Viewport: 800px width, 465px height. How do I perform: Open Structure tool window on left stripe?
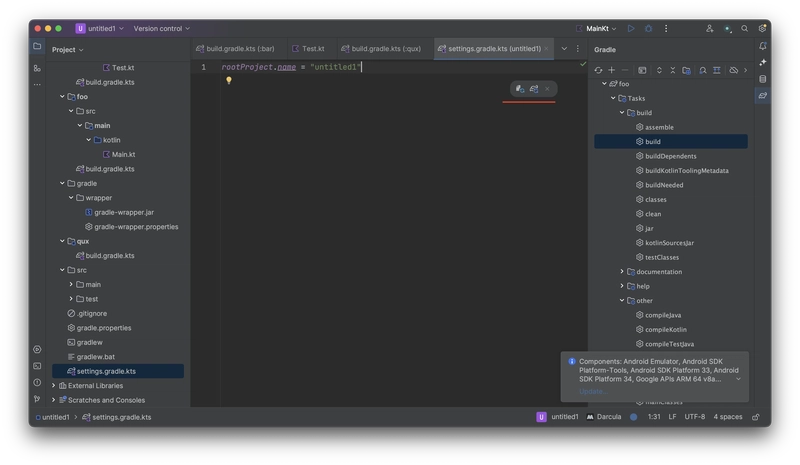pos(37,68)
